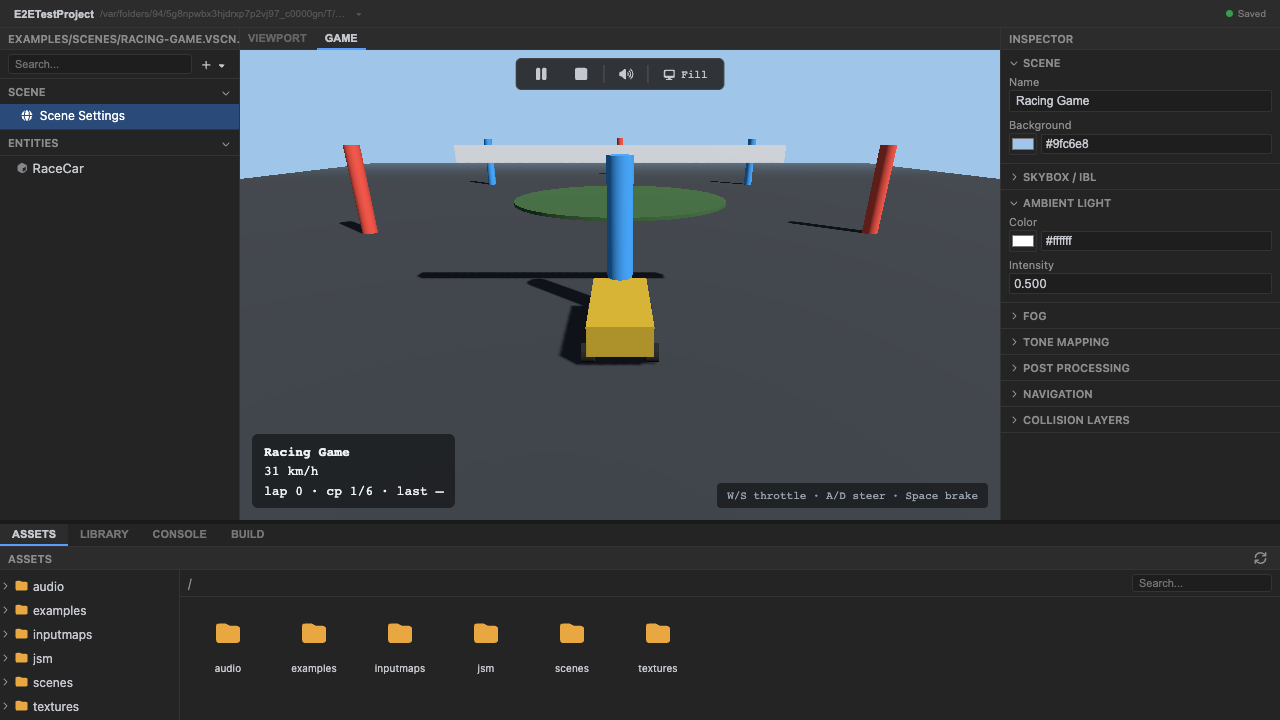
Task: Edit the Background hex value field
Action: [1156, 144]
